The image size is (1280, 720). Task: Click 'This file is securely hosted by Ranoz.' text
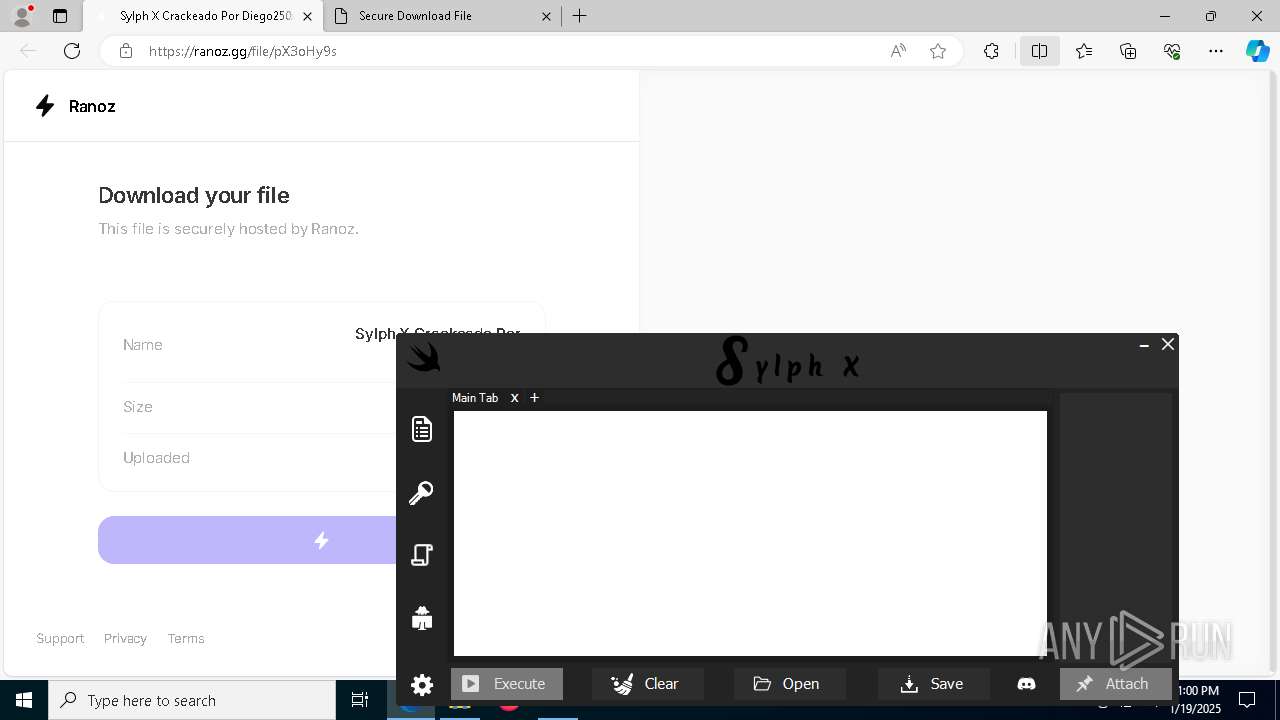pos(228,229)
